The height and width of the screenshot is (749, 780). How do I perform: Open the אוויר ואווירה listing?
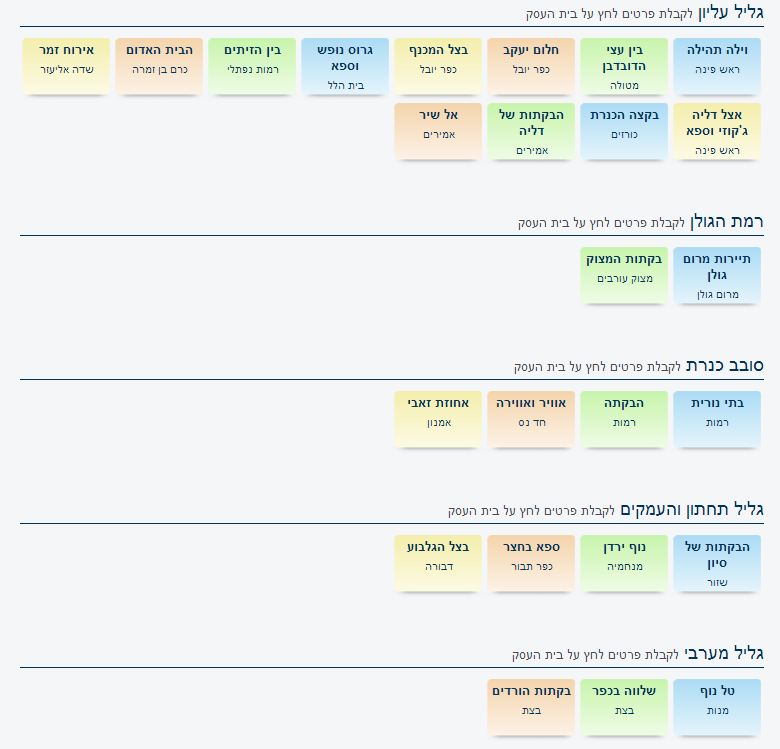click(x=531, y=418)
